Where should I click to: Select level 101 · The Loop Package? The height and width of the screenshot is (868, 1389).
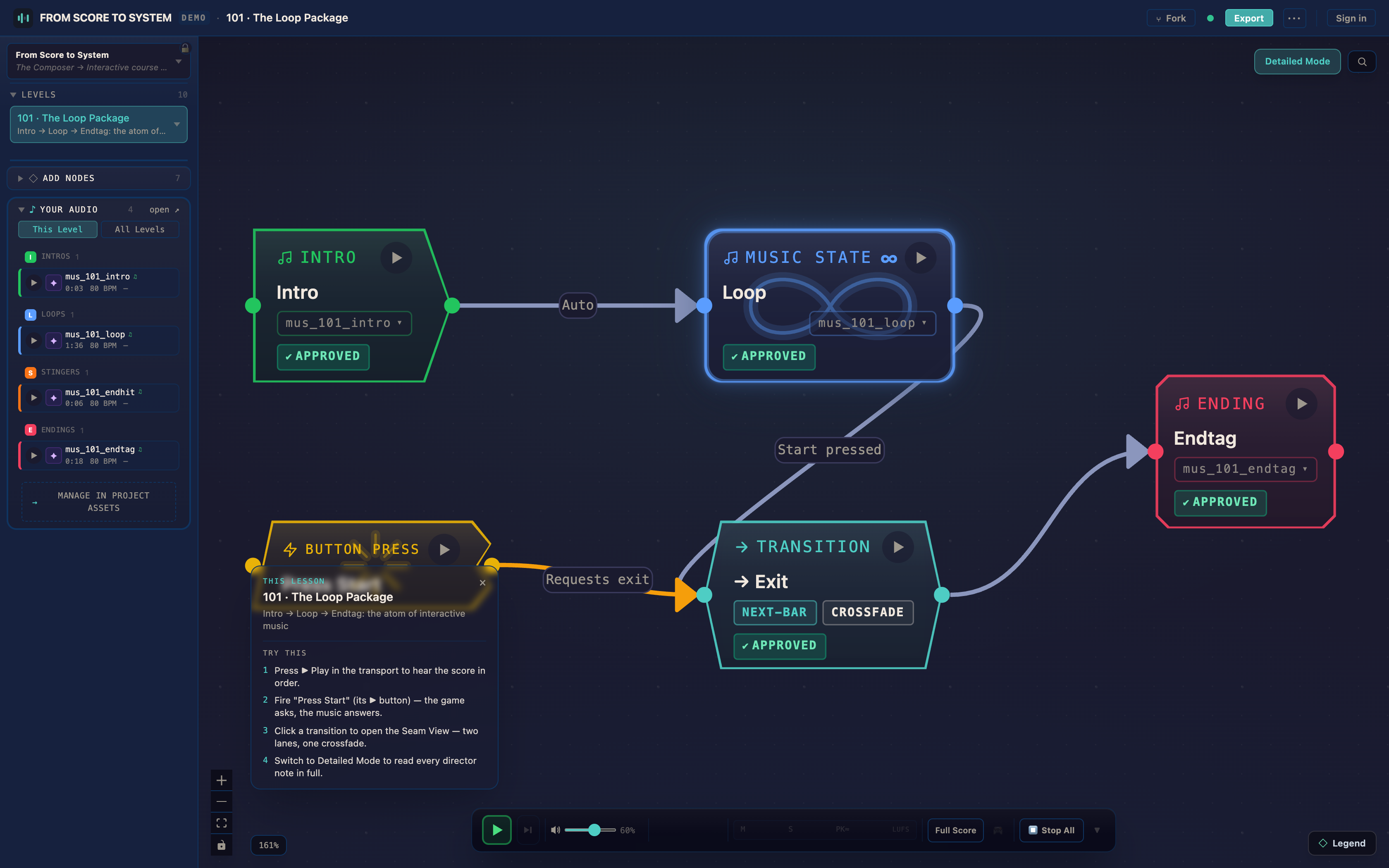pyautogui.click(x=99, y=124)
